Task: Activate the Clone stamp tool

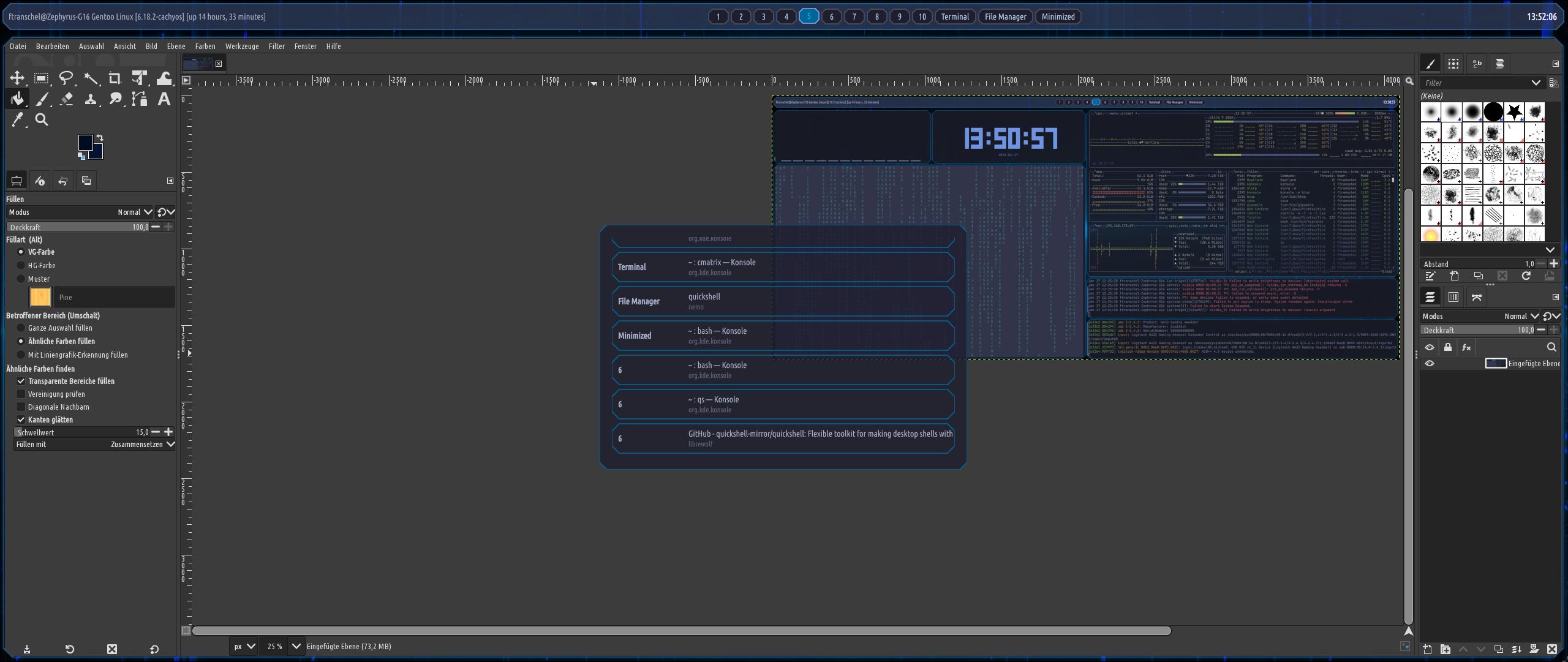Action: pos(91,98)
